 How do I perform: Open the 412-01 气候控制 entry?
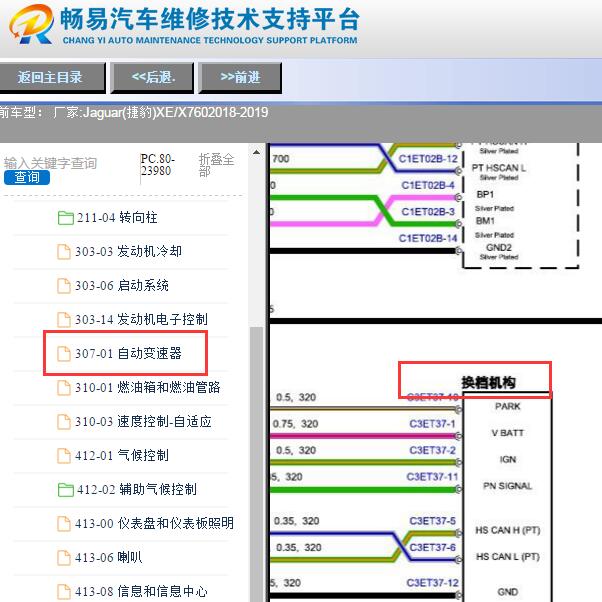pyautogui.click(x=122, y=455)
